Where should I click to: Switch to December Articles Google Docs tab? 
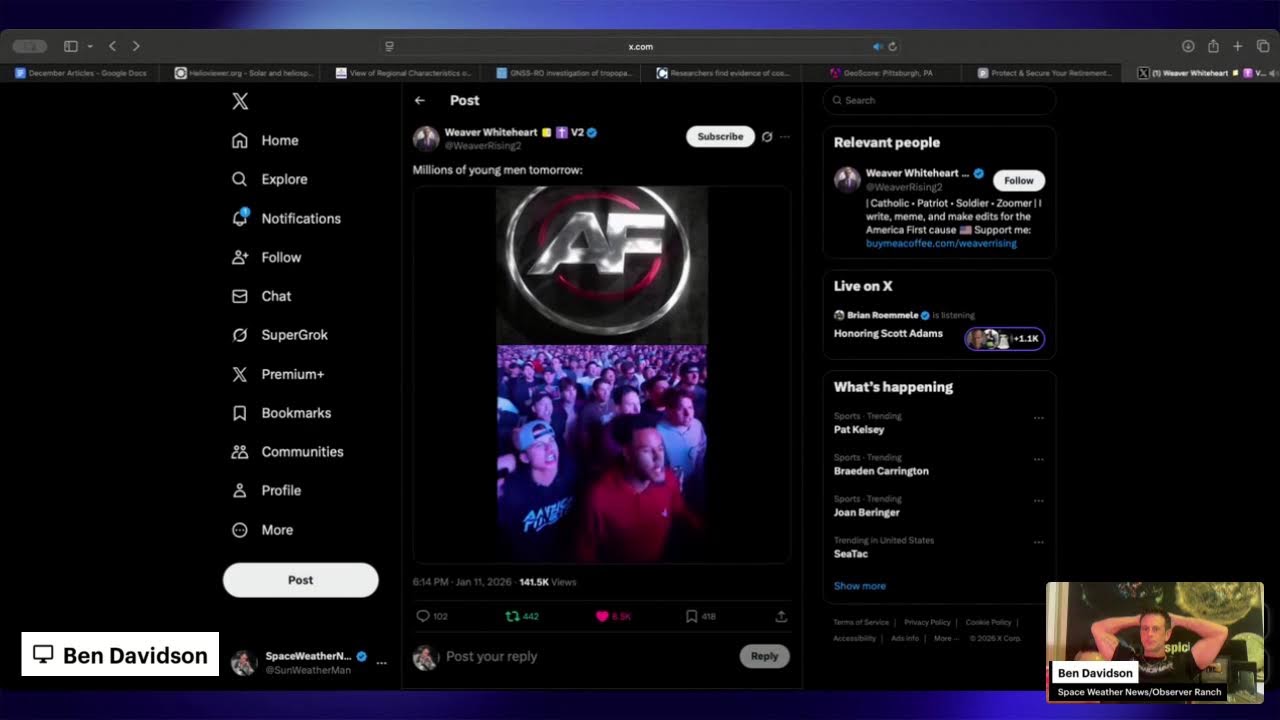(x=81, y=73)
